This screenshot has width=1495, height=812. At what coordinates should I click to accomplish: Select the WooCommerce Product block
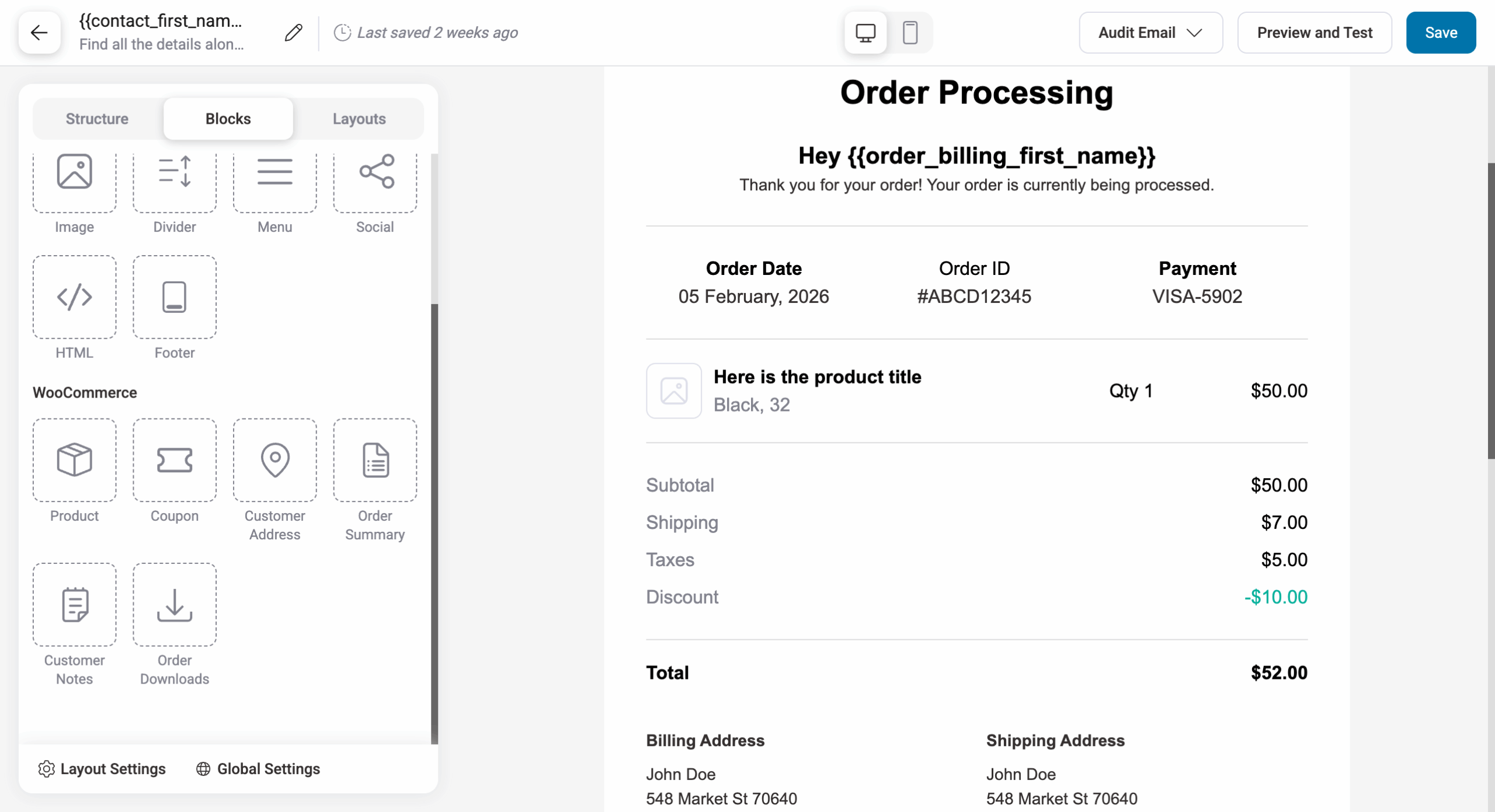coord(74,459)
